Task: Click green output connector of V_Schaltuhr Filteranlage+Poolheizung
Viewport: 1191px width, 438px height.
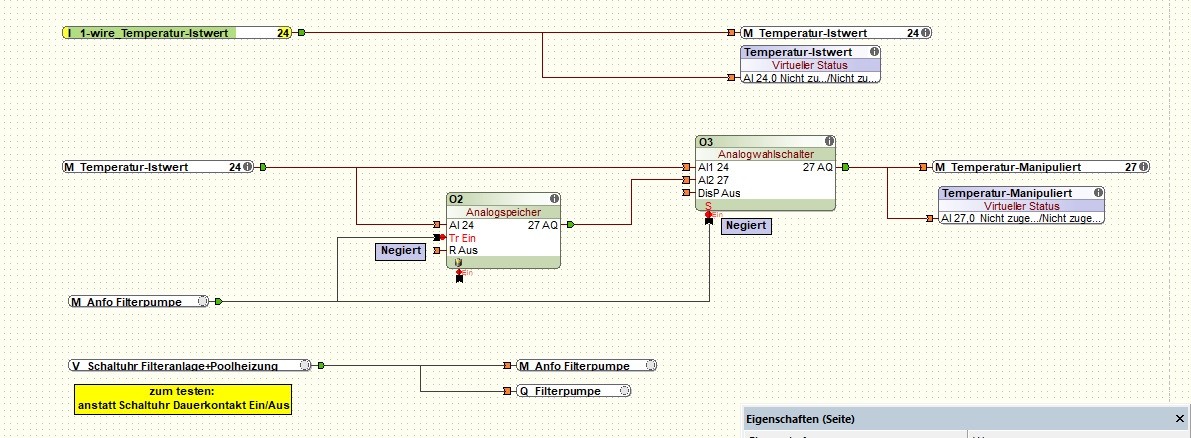Action: pos(321,366)
